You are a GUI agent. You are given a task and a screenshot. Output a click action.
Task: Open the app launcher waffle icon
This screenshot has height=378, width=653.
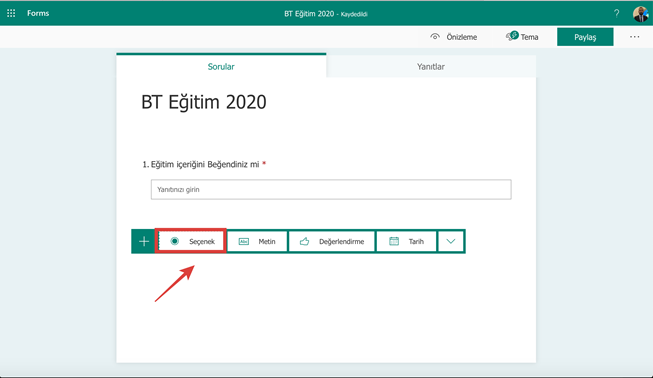pyautogui.click(x=11, y=13)
